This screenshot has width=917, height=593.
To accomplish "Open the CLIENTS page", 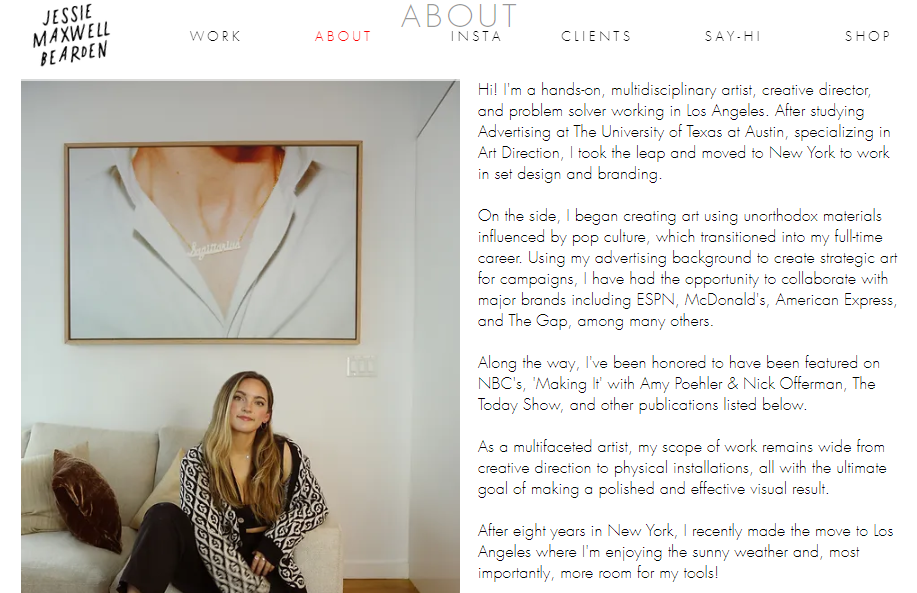I will pyautogui.click(x=597, y=36).
